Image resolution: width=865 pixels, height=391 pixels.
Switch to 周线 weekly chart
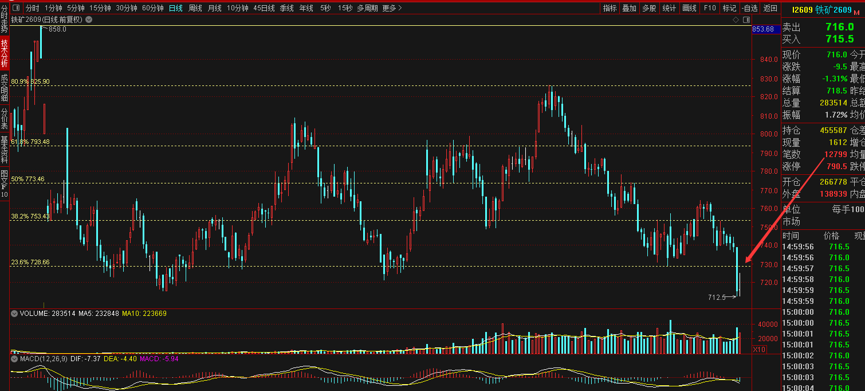(x=195, y=8)
